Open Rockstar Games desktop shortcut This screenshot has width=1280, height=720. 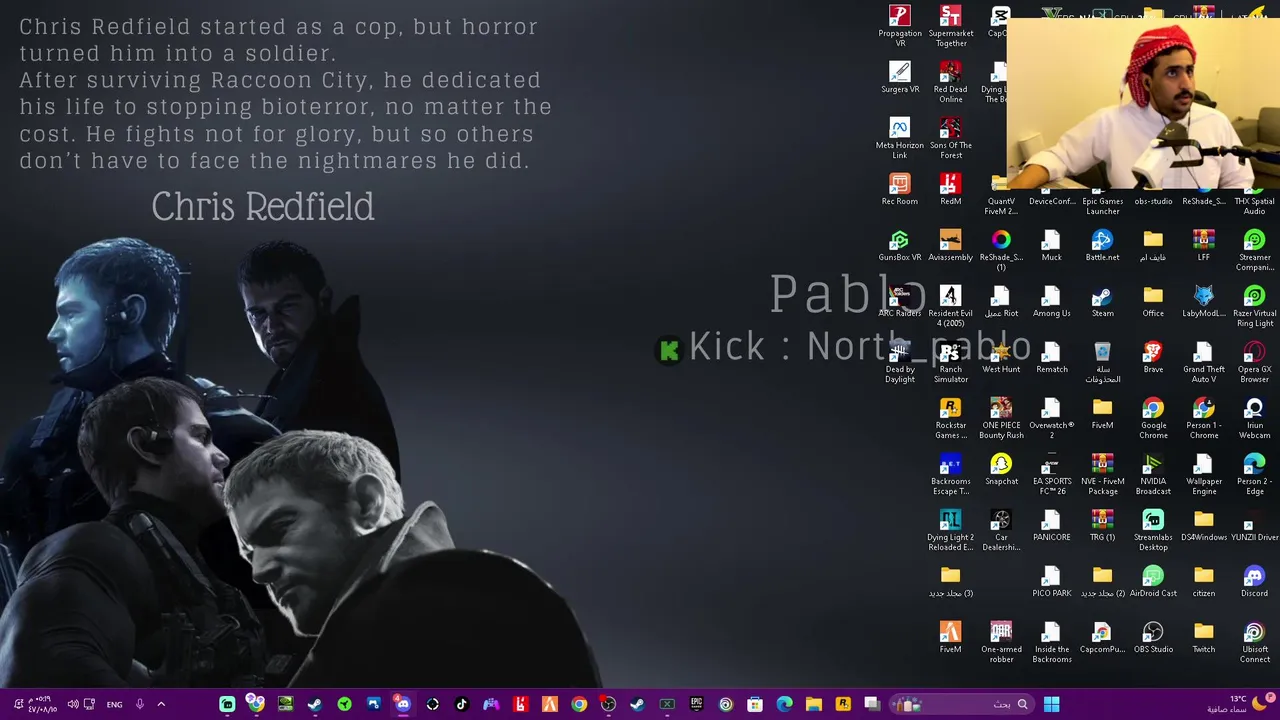point(951,418)
